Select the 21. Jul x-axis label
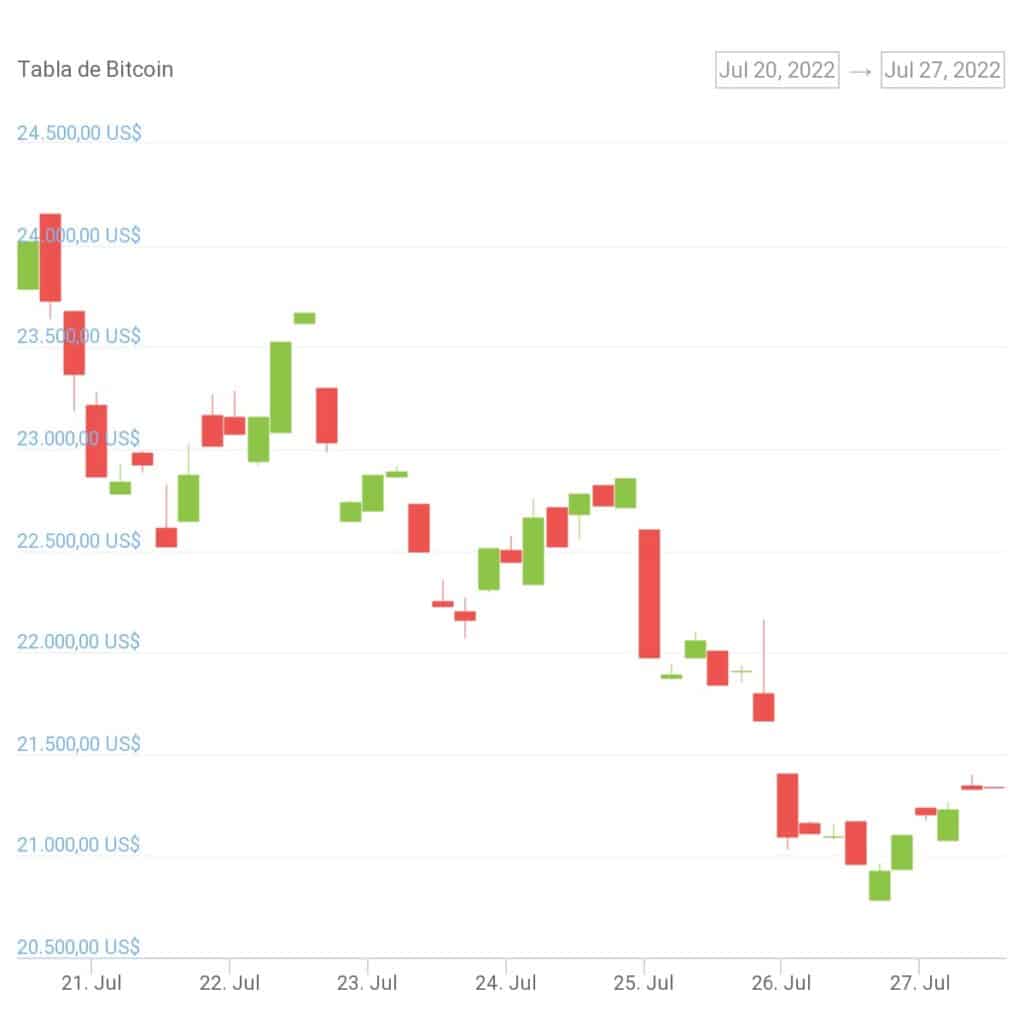The width and height of the screenshot is (1024, 1024). (91, 984)
